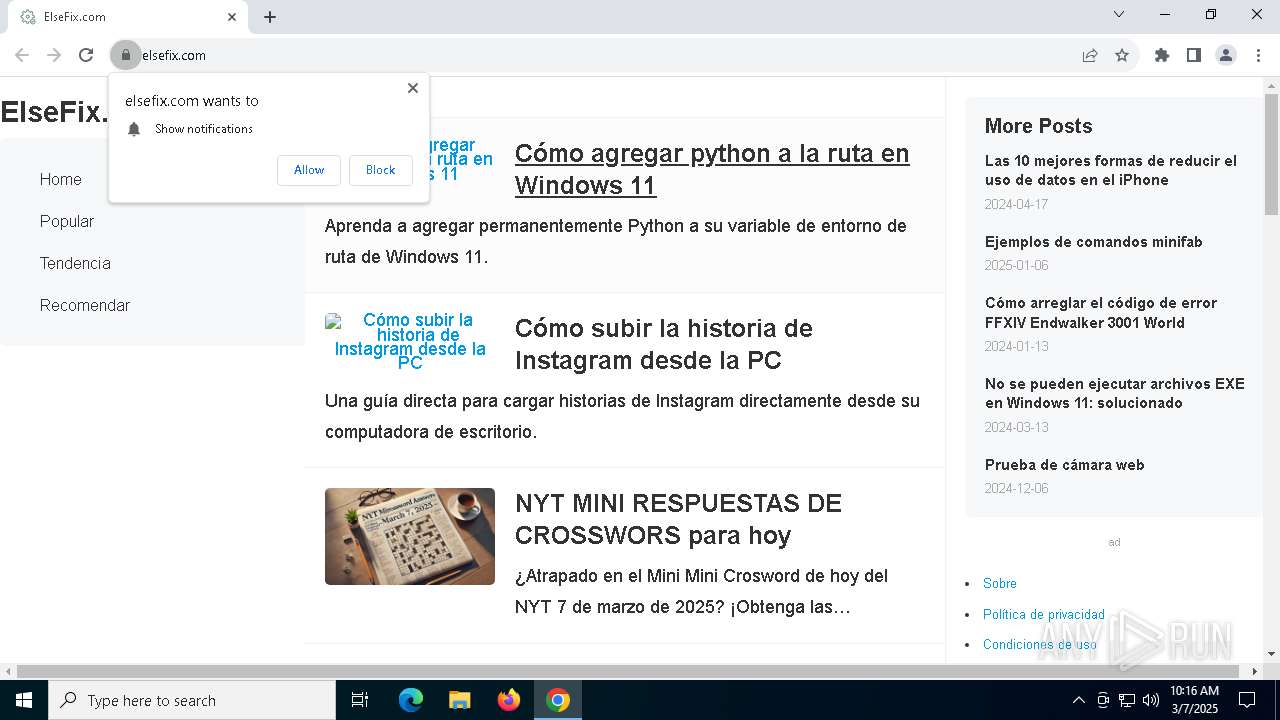
Task: Expand the tab search chevron
Action: click(x=1119, y=15)
